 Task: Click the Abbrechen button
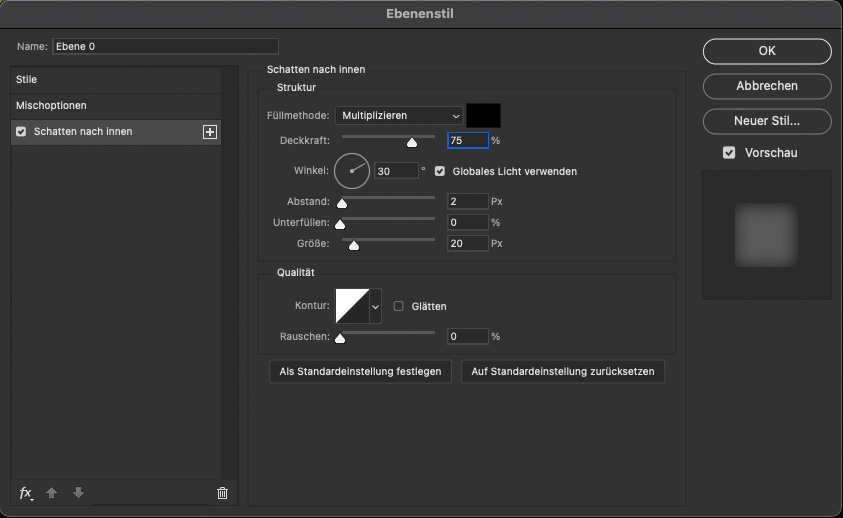[767, 86]
